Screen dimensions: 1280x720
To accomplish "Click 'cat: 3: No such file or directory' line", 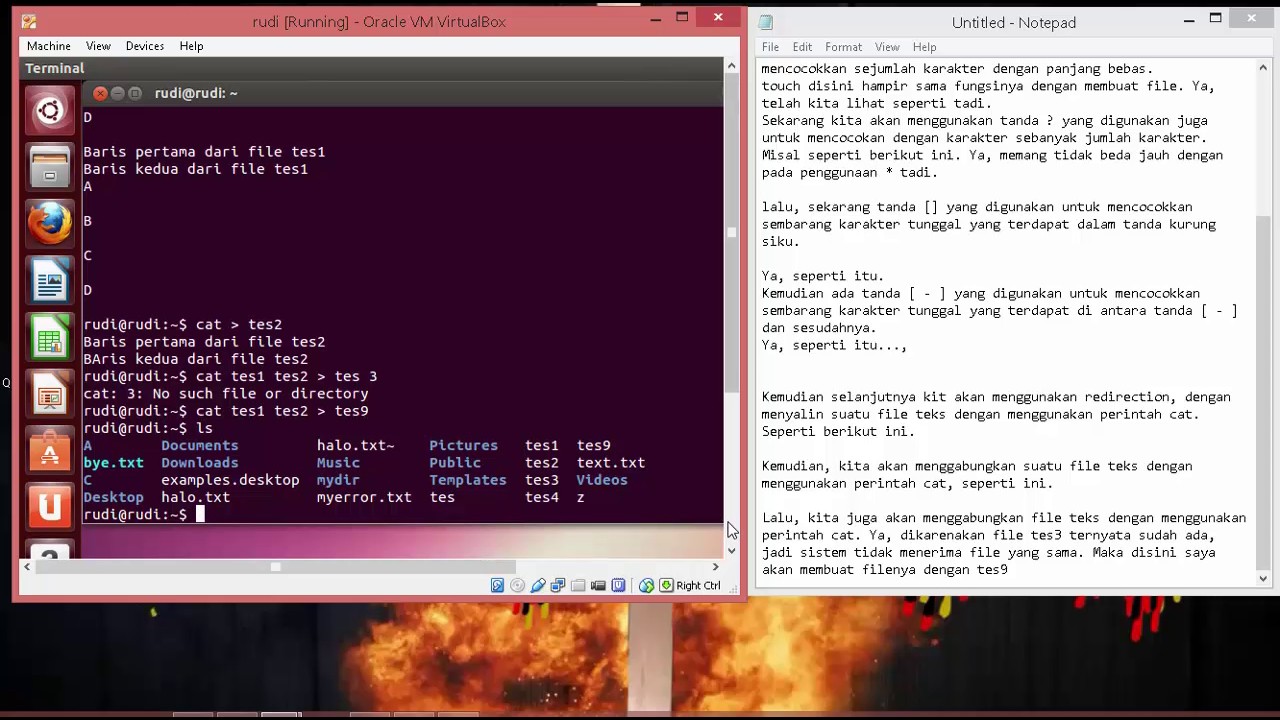I will coord(226,394).
